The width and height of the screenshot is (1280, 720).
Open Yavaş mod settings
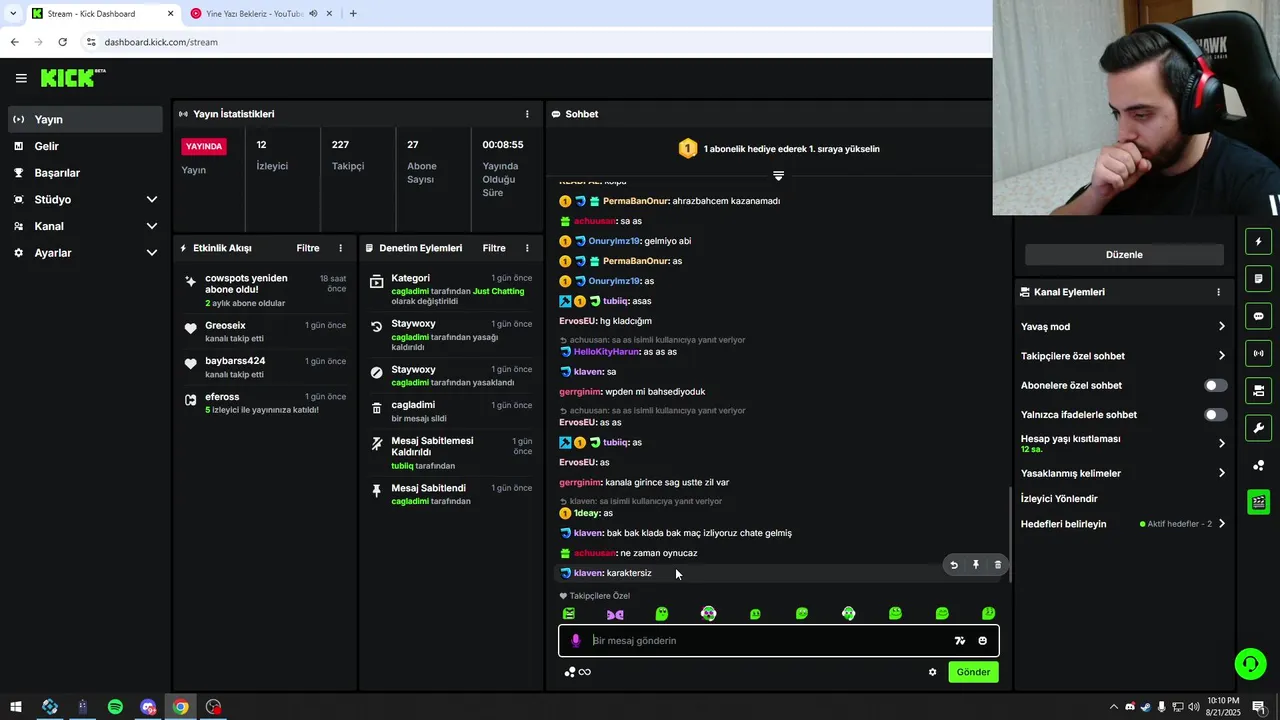[1123, 327]
